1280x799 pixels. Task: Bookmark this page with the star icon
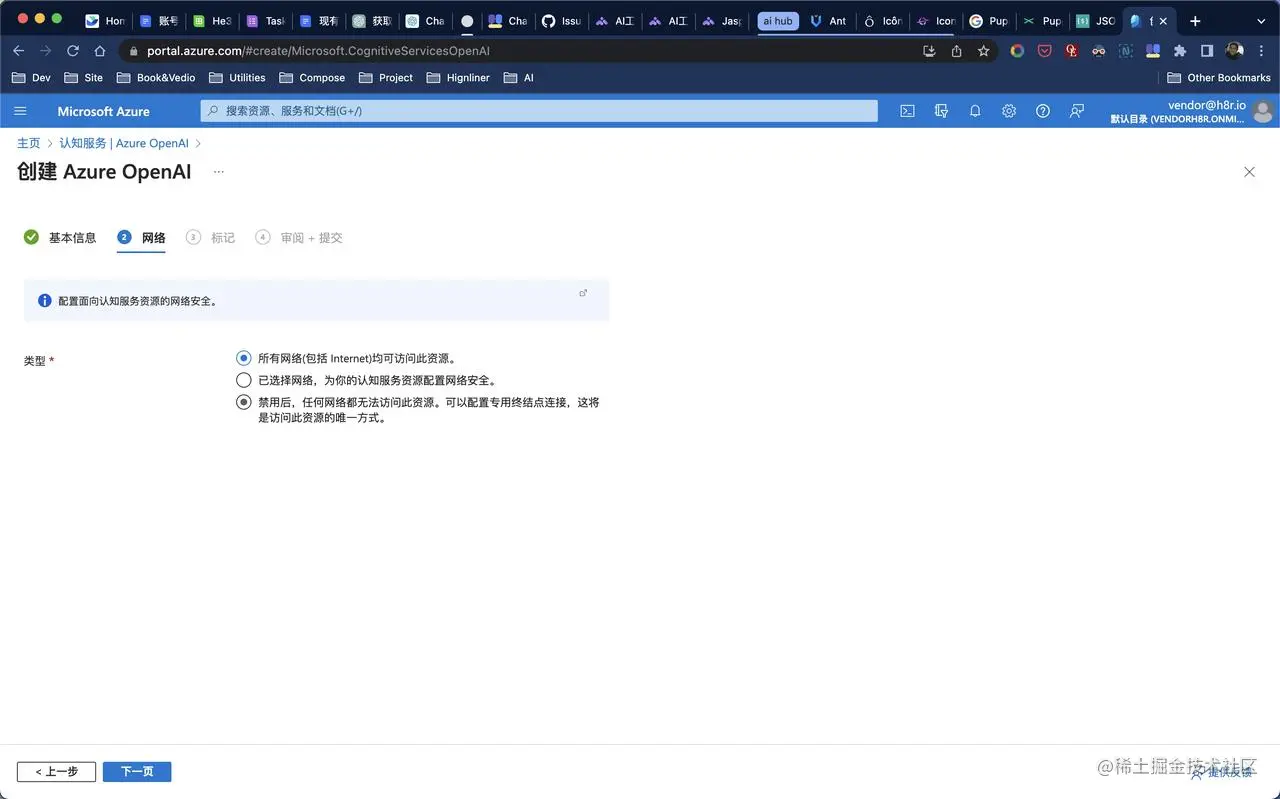(984, 50)
